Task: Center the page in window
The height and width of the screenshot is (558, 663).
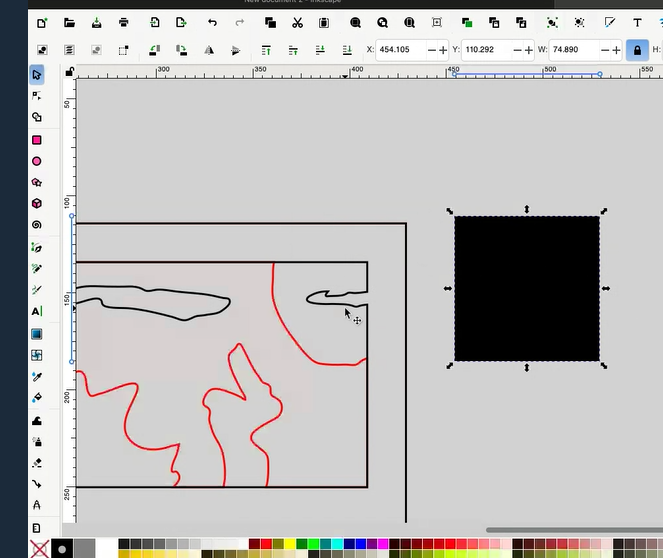Action: tap(437, 23)
